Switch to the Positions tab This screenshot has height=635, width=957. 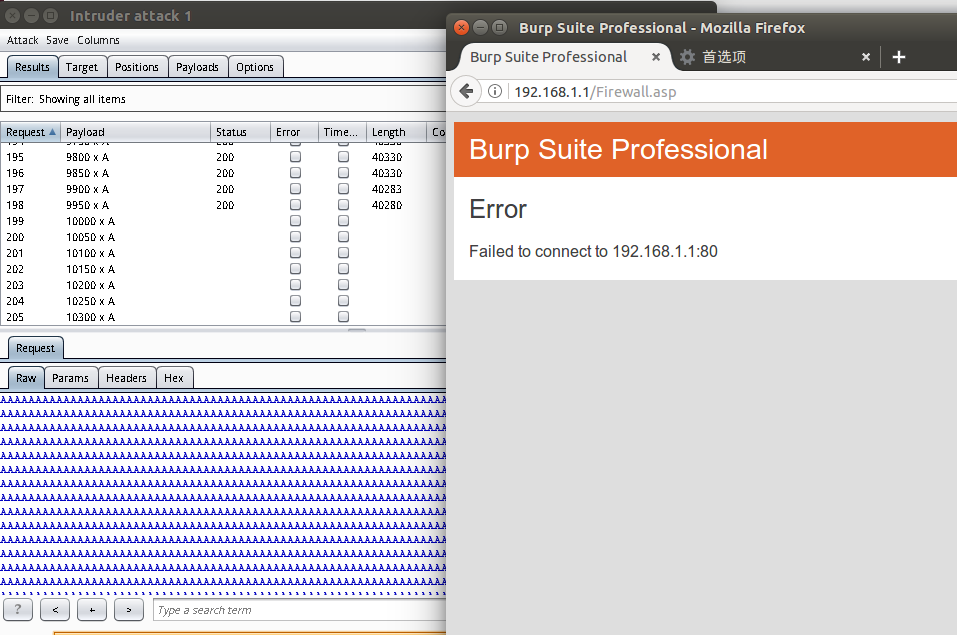click(137, 67)
